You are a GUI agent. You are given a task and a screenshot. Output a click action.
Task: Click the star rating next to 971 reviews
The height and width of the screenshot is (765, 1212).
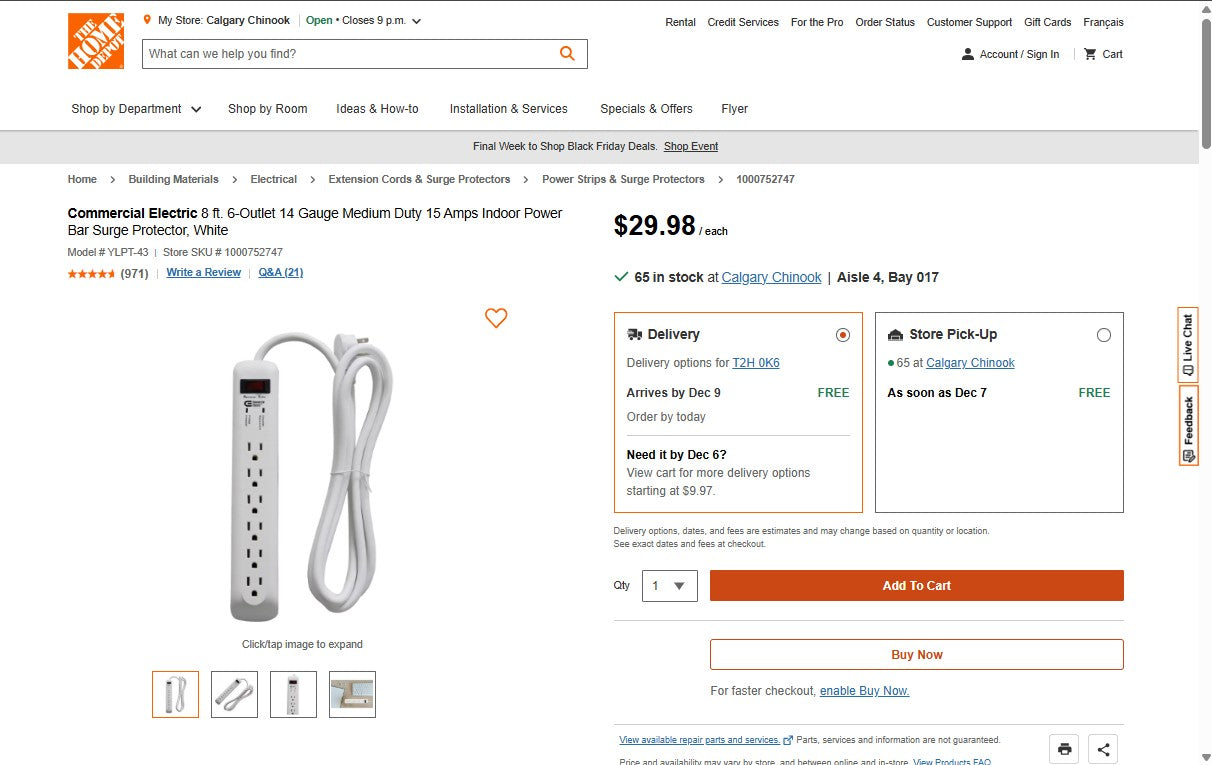[91, 273]
